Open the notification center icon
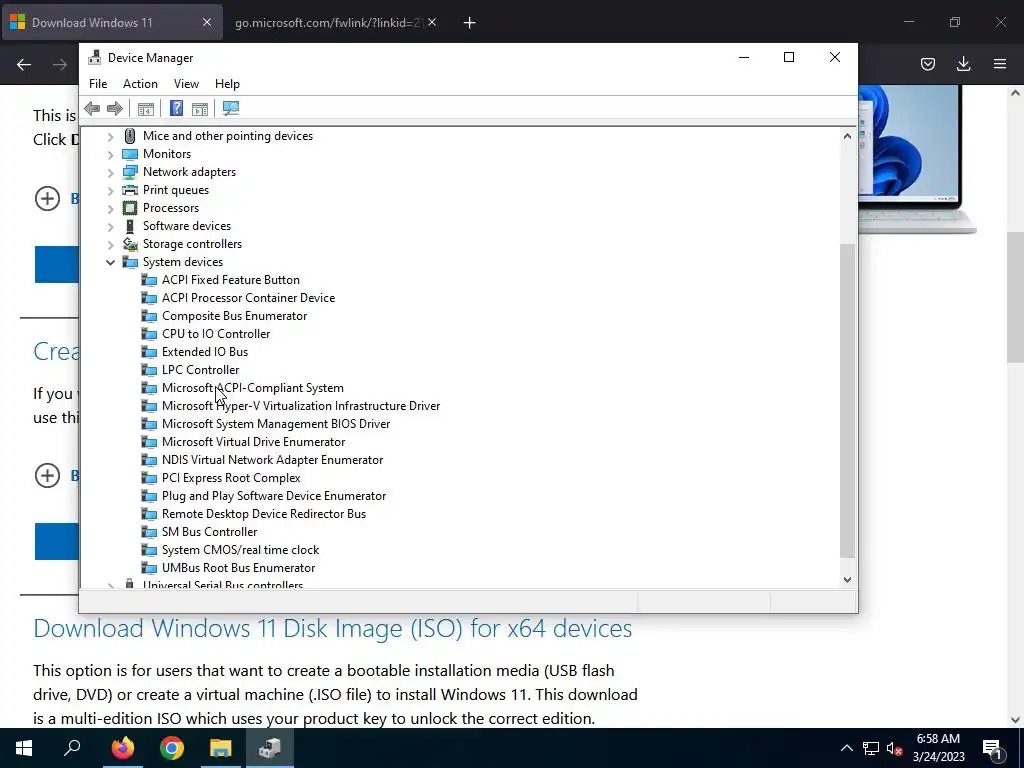 pos(992,748)
